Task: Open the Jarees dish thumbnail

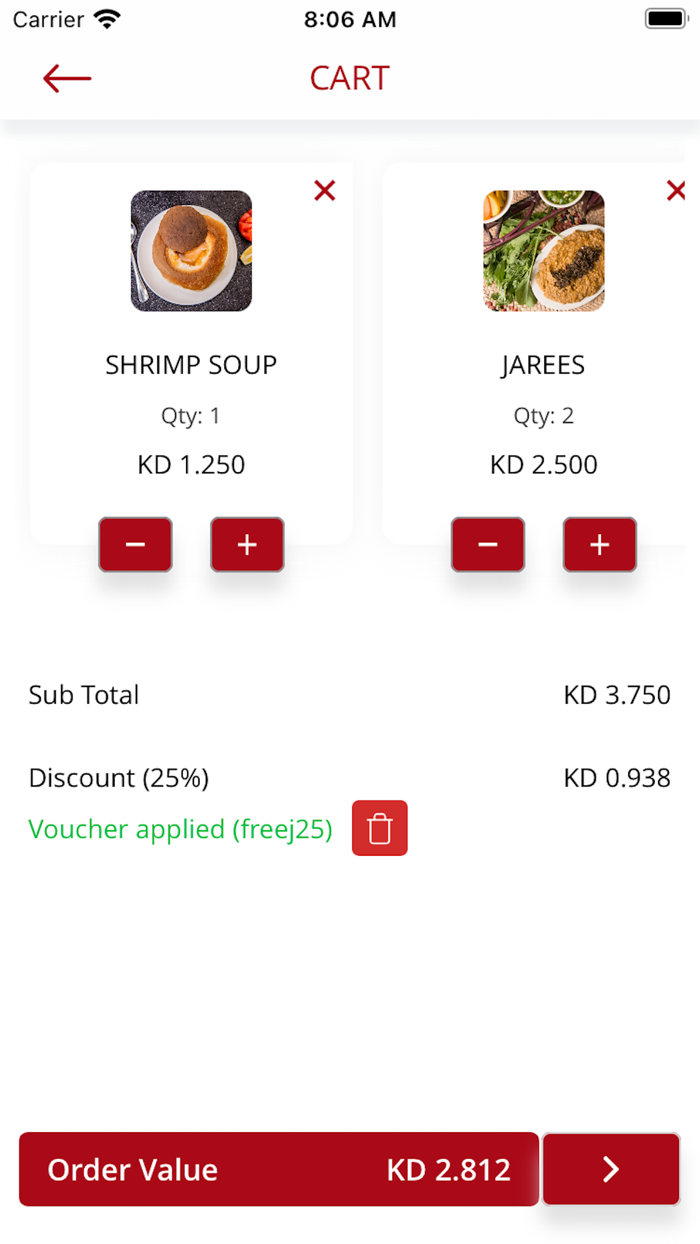Action: [544, 251]
